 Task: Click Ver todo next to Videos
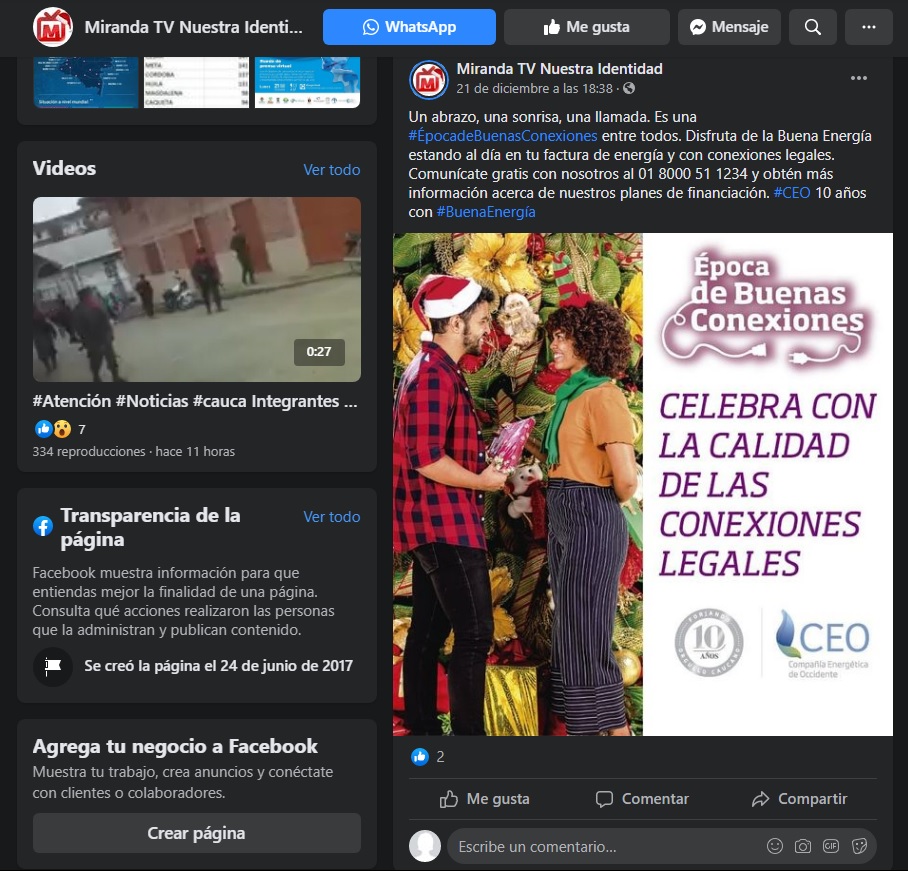pyautogui.click(x=332, y=170)
